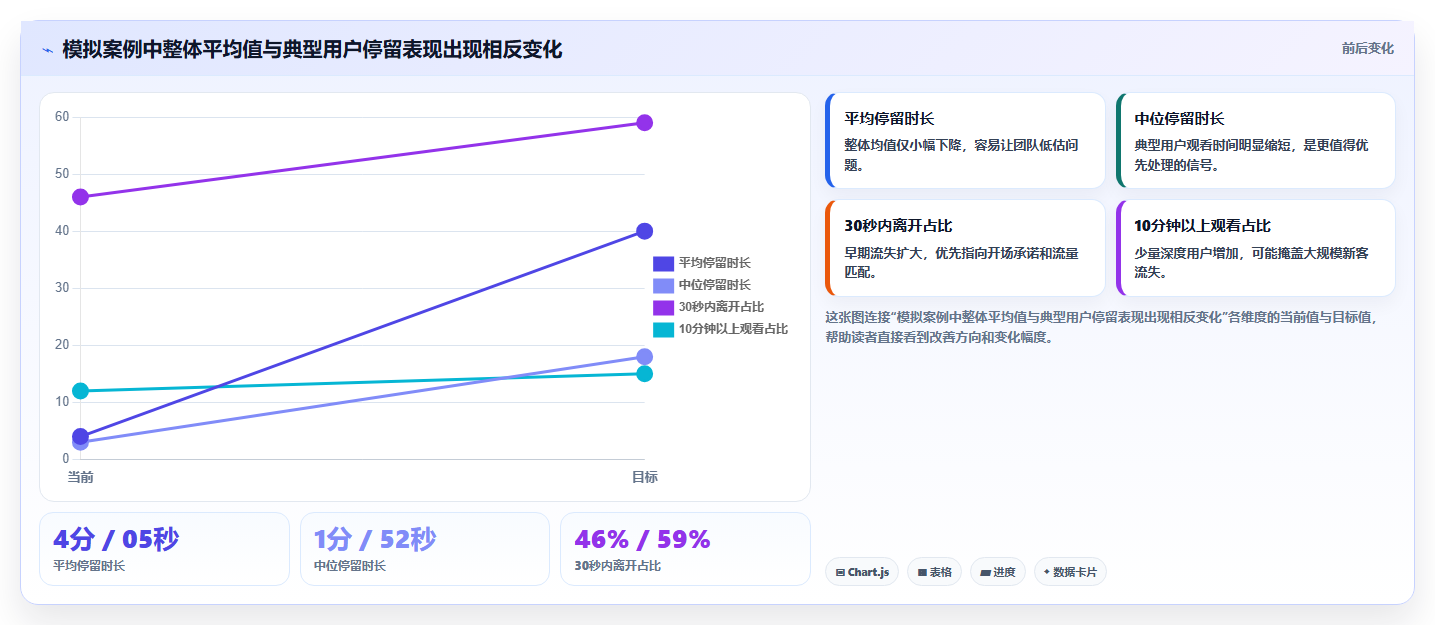This screenshot has height=625, width=1435.
Task: Click text 少量深度用户增加 in fourth card
Action: point(1186,253)
